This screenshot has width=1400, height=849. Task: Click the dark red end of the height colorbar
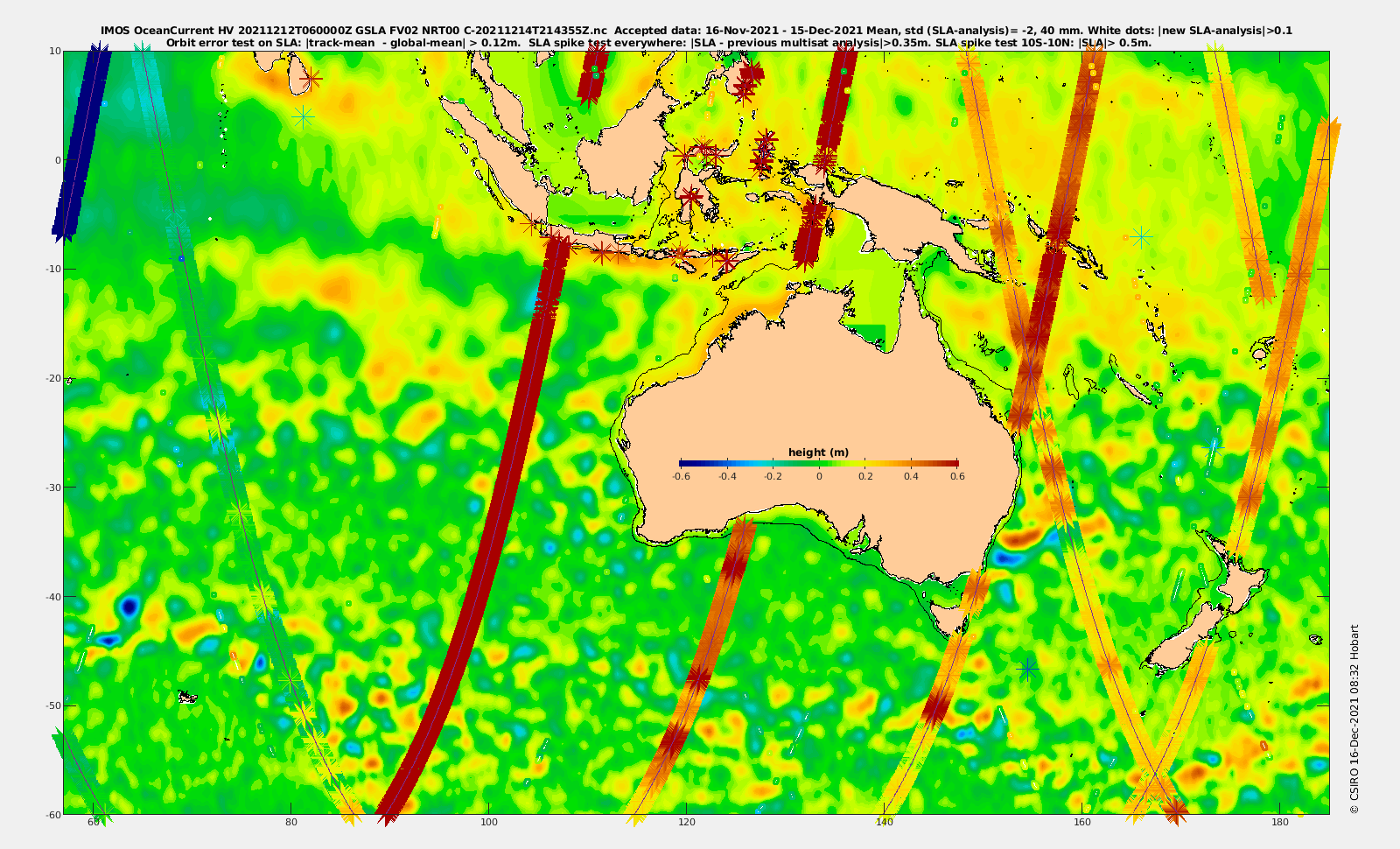(953, 463)
